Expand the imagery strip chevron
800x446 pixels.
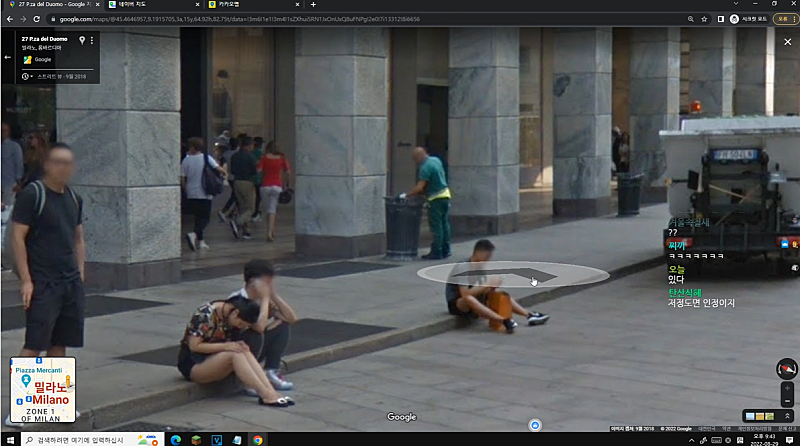point(787,416)
